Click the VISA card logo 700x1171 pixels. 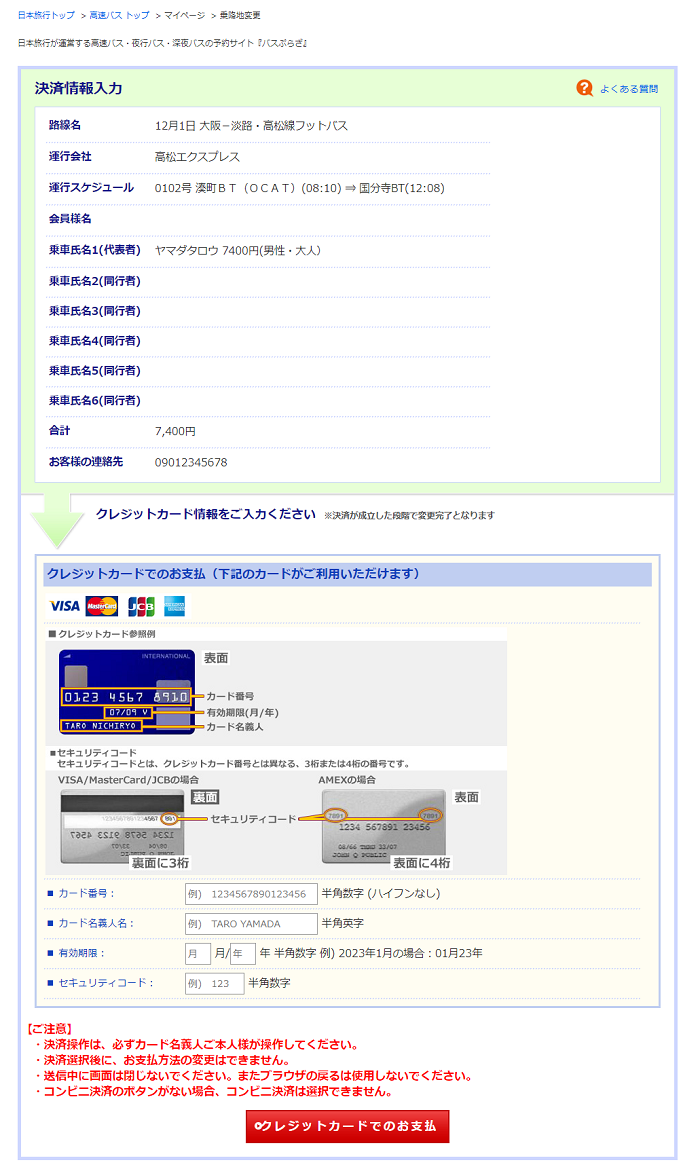click(x=64, y=606)
